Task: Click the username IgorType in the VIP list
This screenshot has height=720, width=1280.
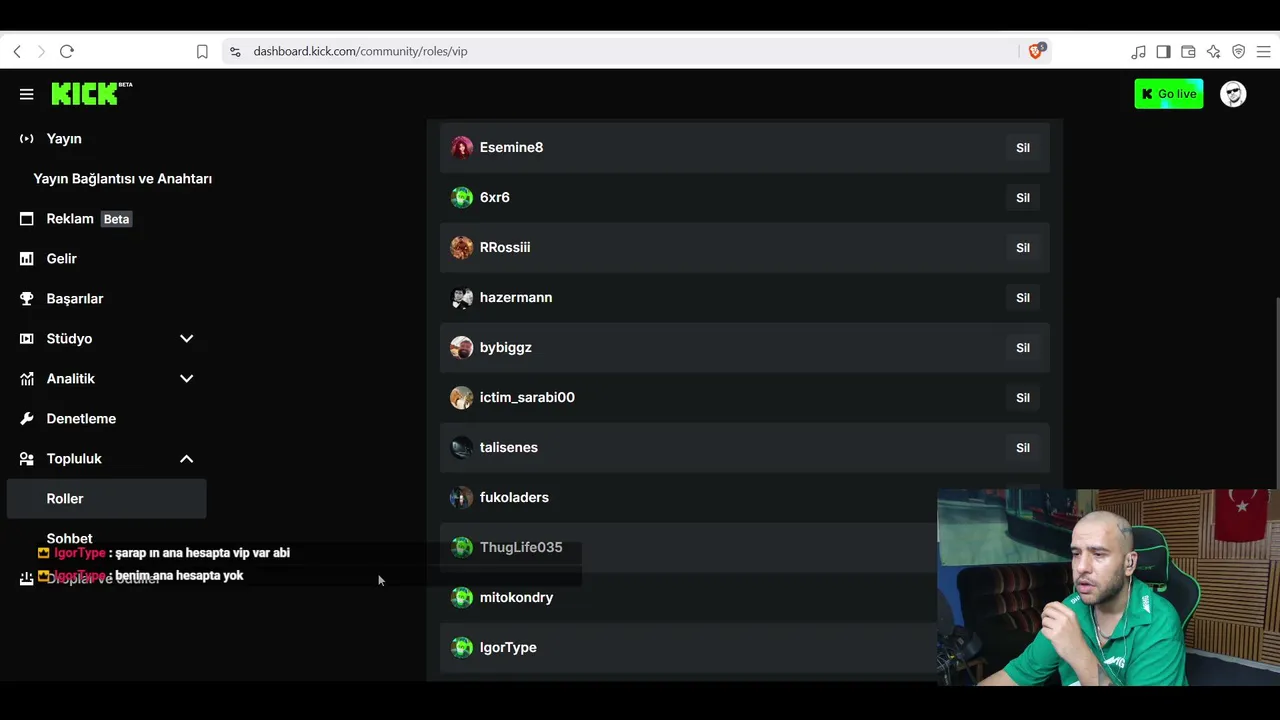Action: click(508, 648)
